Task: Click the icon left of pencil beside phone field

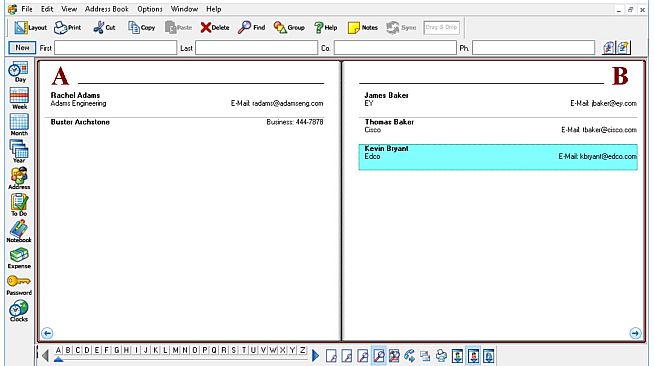Action: point(609,48)
